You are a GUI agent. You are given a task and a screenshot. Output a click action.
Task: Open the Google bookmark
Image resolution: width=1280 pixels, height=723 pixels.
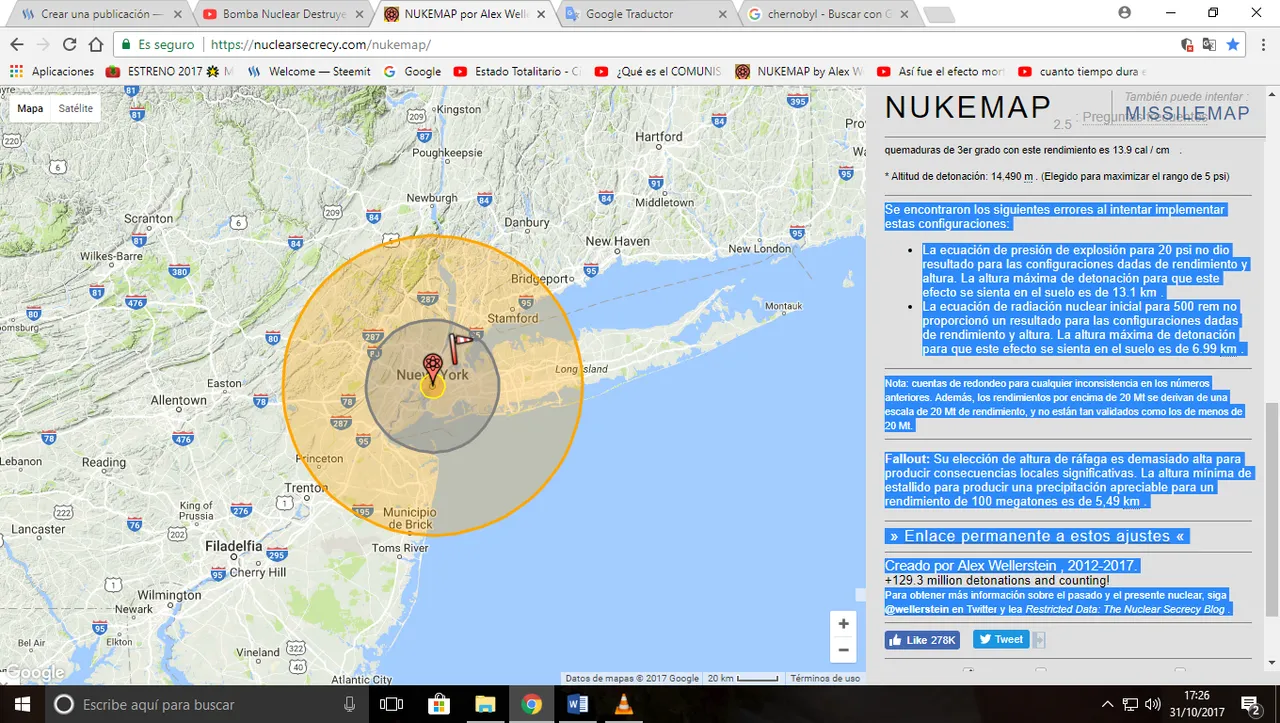412,71
